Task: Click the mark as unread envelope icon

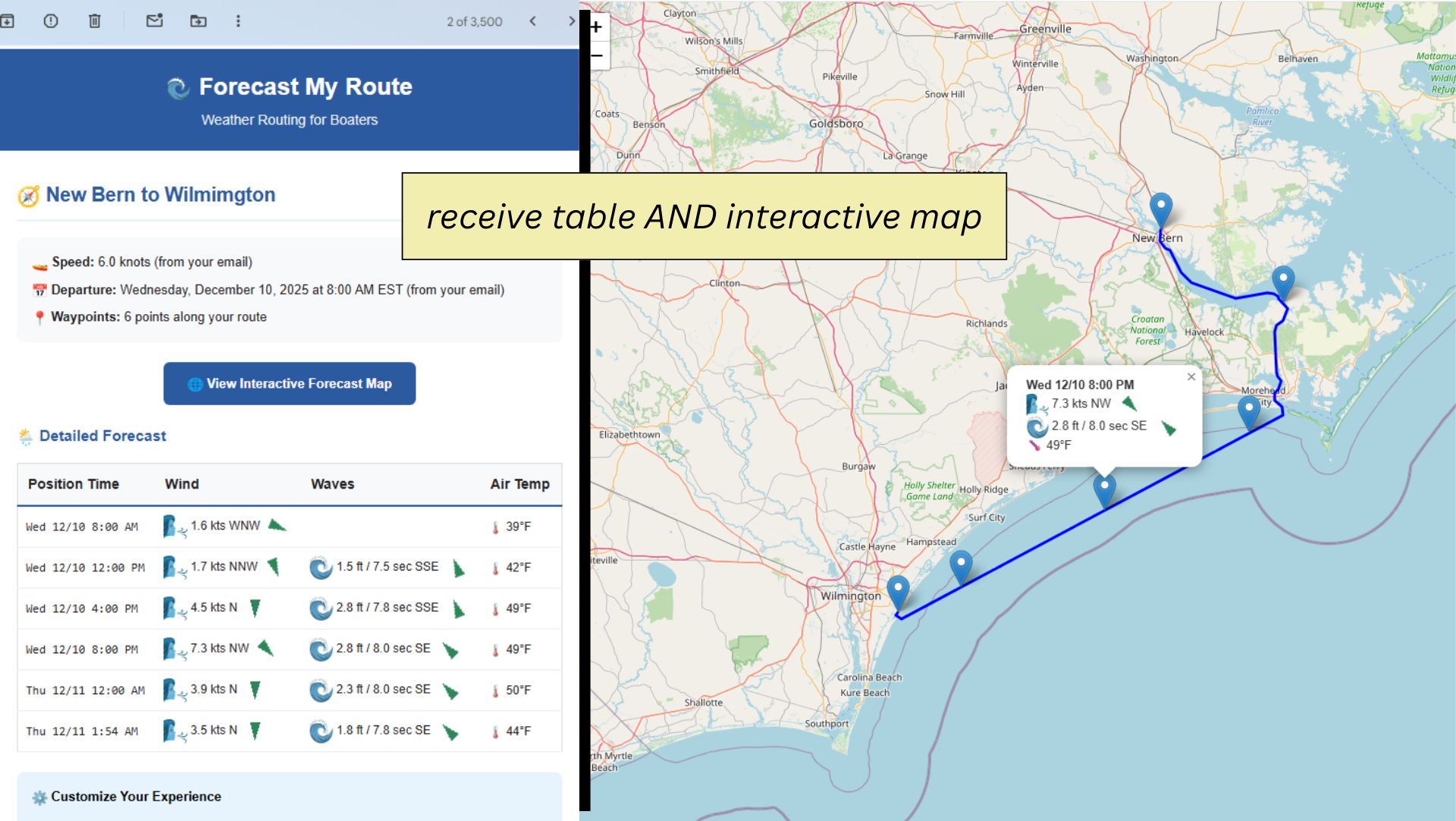Action: (155, 21)
